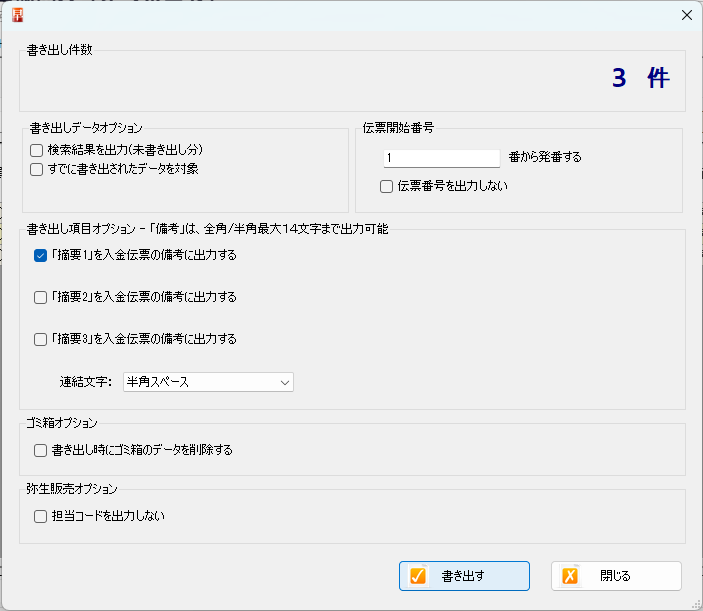Screen dimensions: 703x611
Task: Click the 閉じる button text
Action: [615, 576]
